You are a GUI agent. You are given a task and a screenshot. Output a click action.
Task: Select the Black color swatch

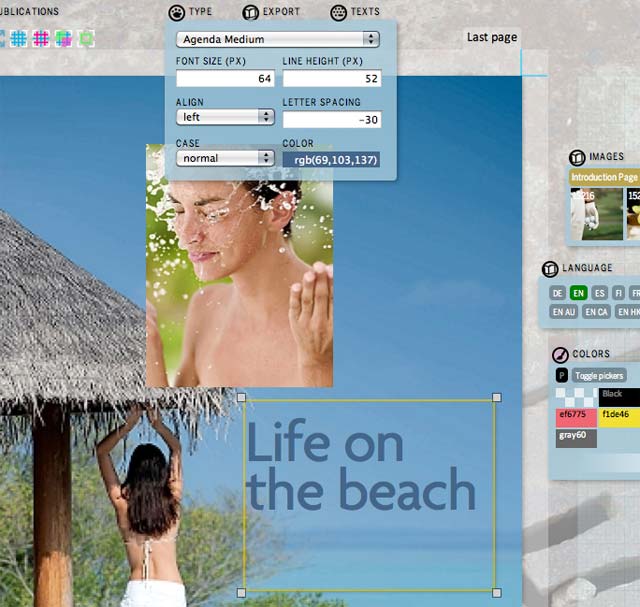[619, 397]
